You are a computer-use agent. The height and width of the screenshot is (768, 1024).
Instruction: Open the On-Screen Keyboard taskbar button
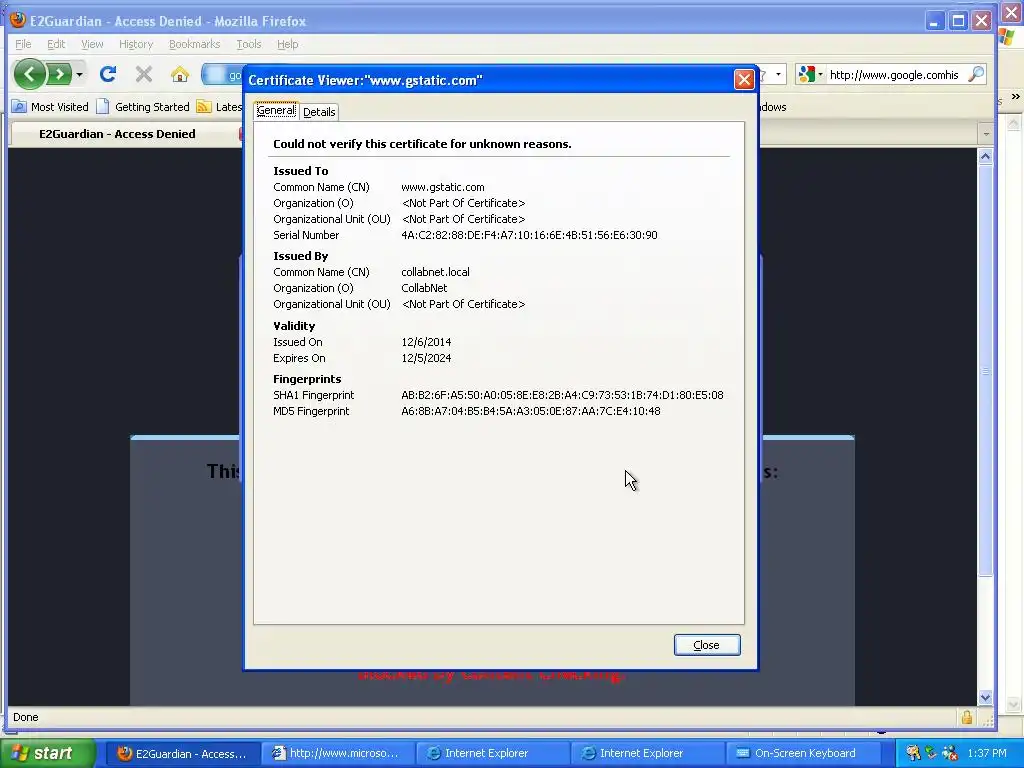[801, 753]
